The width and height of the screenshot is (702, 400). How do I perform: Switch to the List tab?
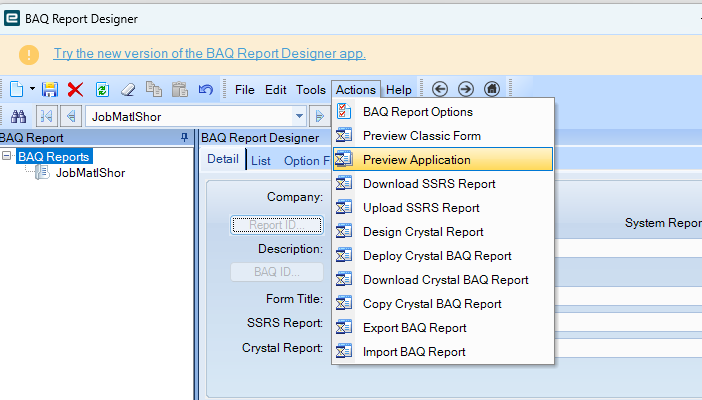point(261,160)
